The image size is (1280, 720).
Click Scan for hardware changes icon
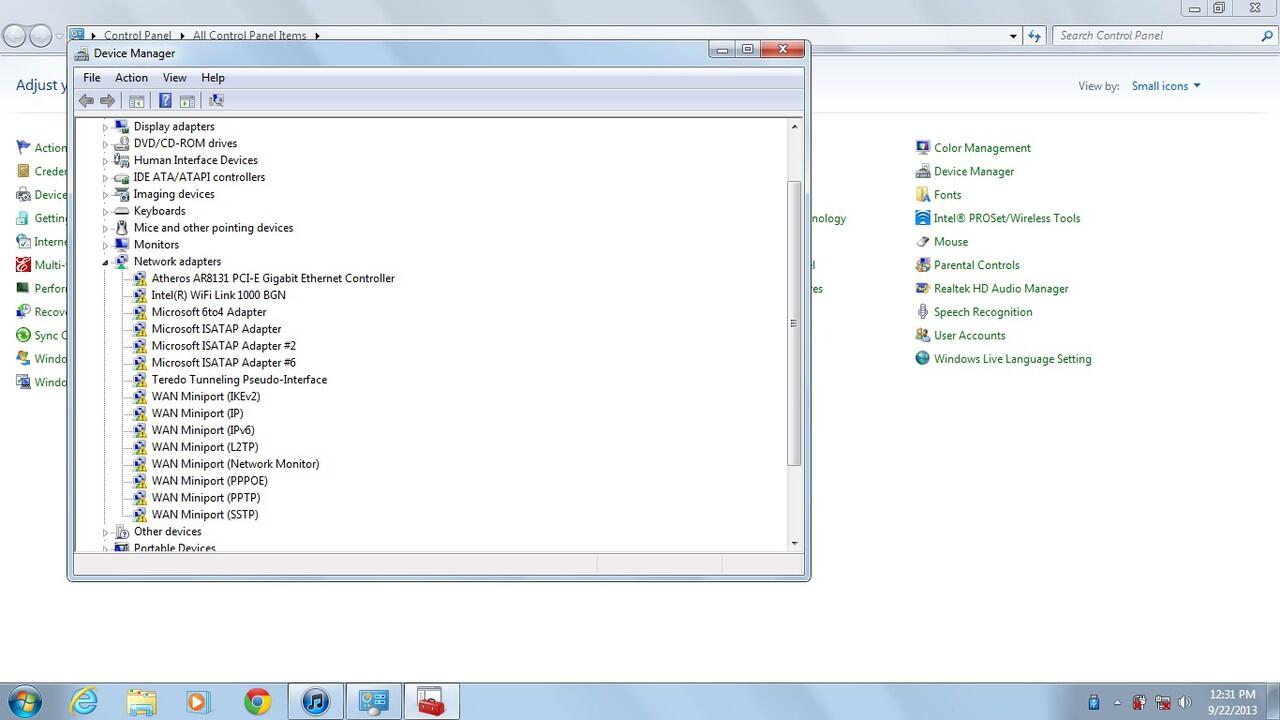pyautogui.click(x=216, y=100)
